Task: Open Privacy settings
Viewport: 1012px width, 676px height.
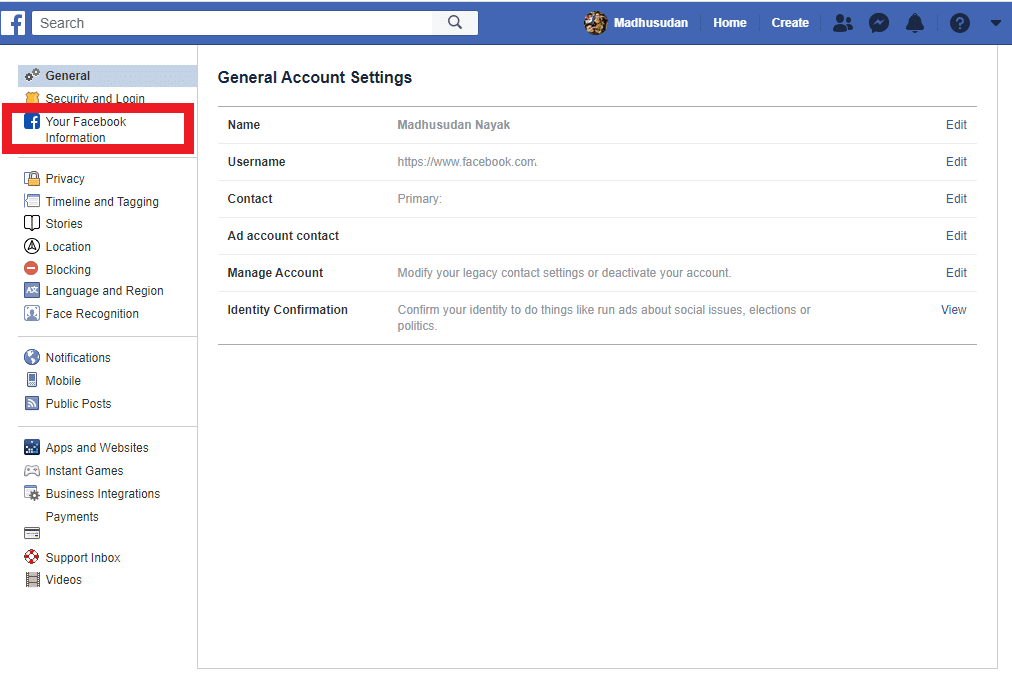Action: click(65, 178)
